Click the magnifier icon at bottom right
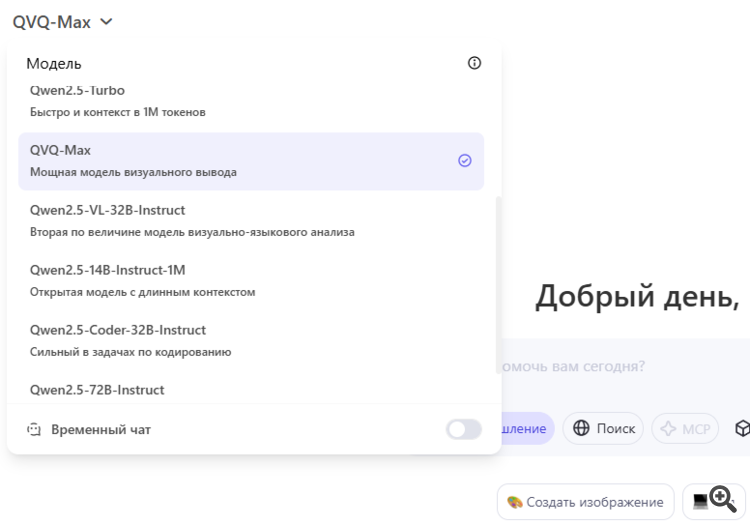The width and height of the screenshot is (750, 525). [723, 499]
